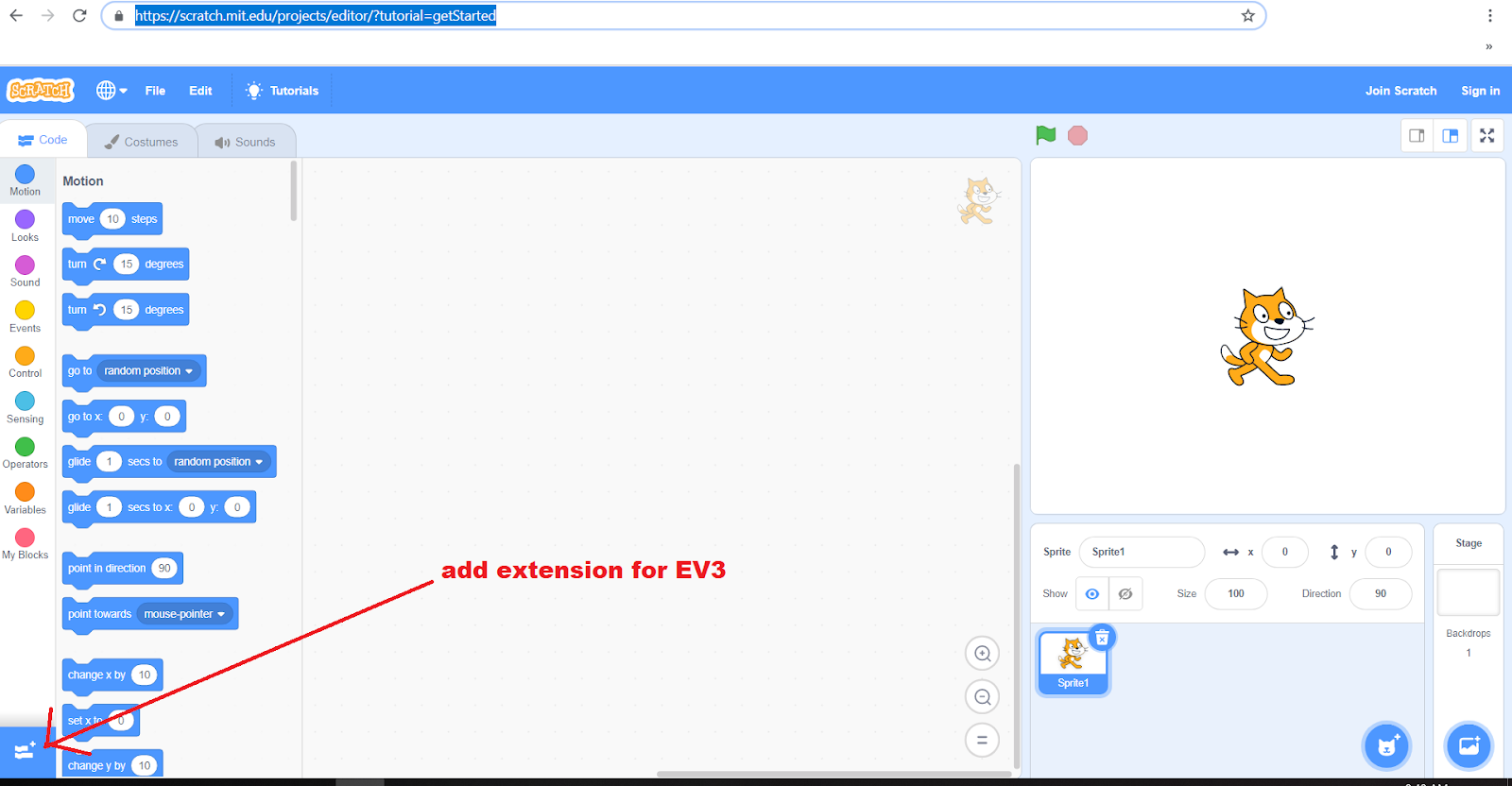The width and height of the screenshot is (1512, 786).
Task: Reset code workspace zoom
Action: pyautogui.click(x=982, y=740)
